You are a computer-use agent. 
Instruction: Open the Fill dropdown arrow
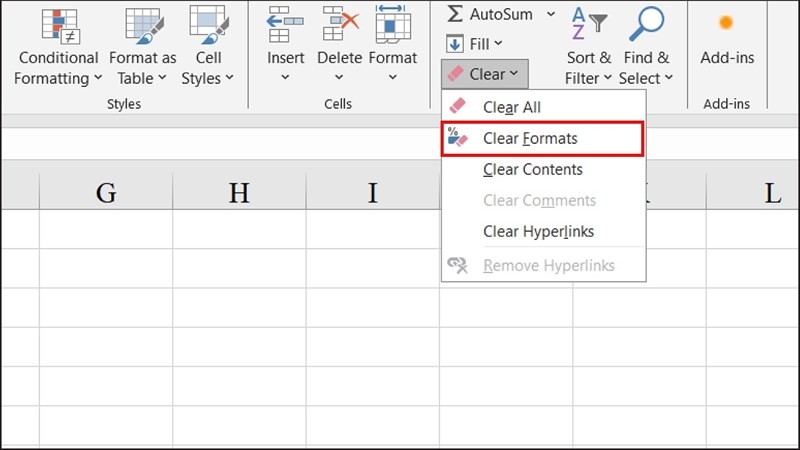coord(498,44)
